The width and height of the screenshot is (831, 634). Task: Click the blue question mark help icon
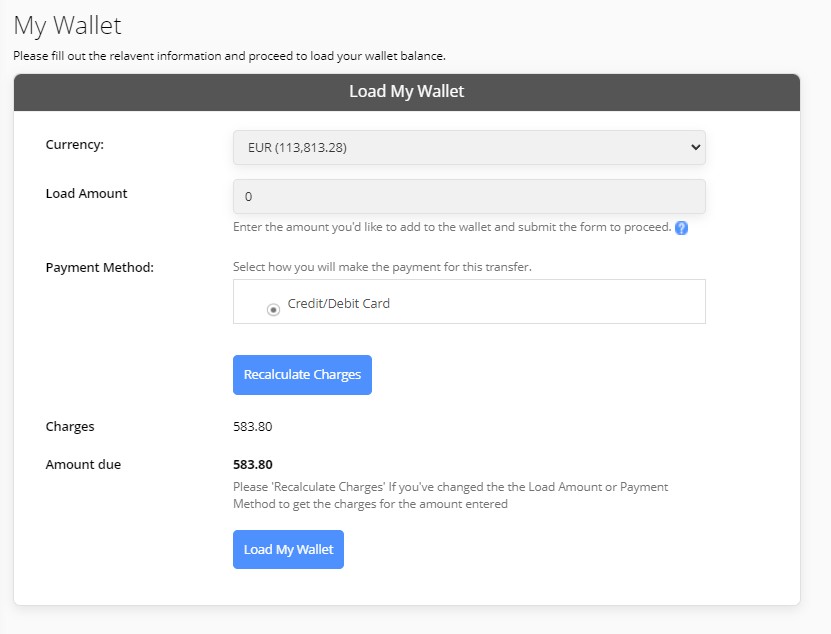682,228
